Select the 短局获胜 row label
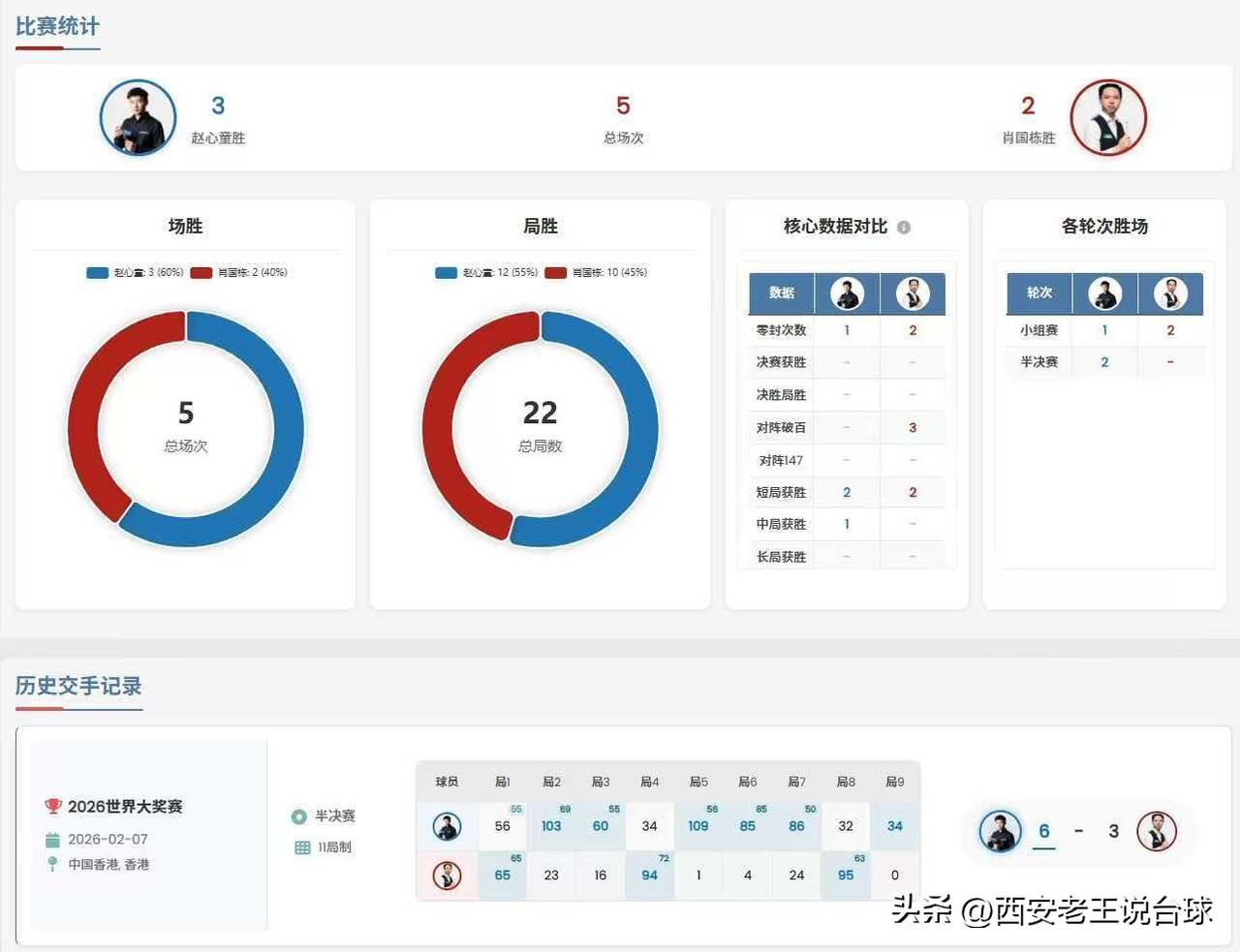This screenshot has height=952, width=1240. point(781,492)
